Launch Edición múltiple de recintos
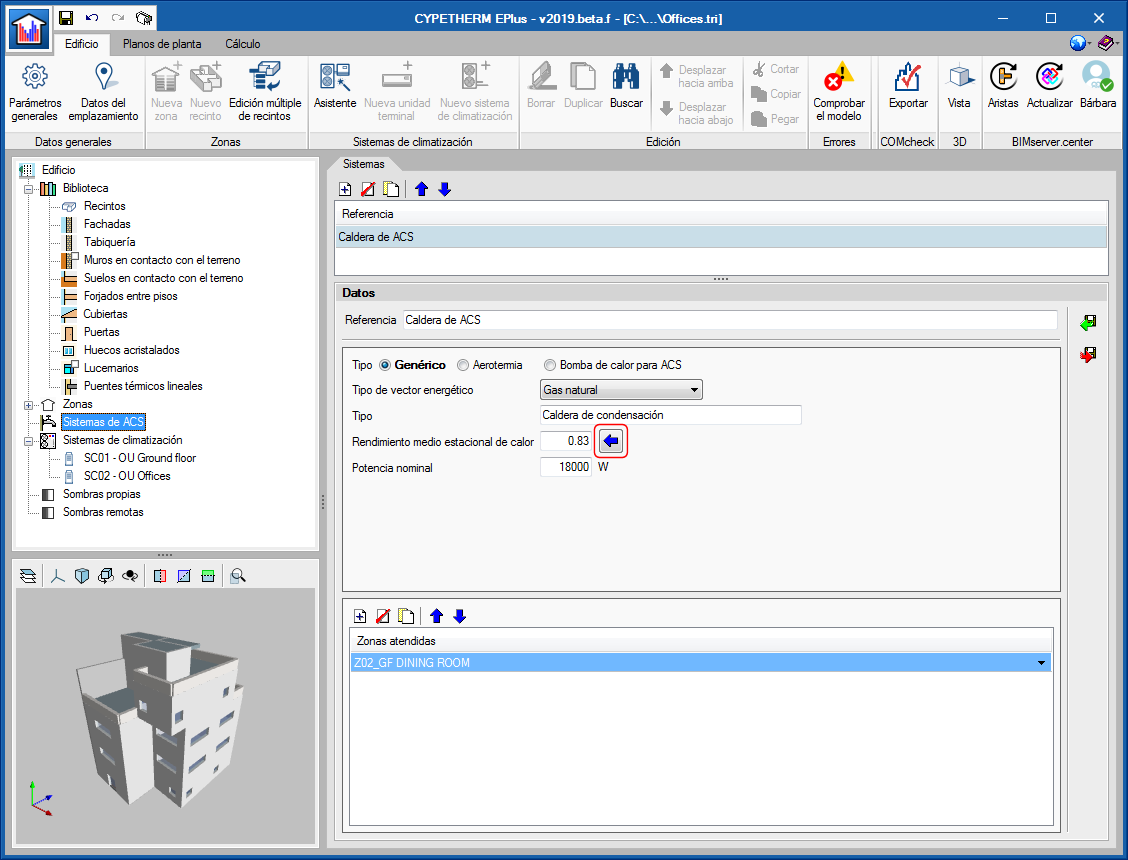The width and height of the screenshot is (1128, 860). [265, 93]
